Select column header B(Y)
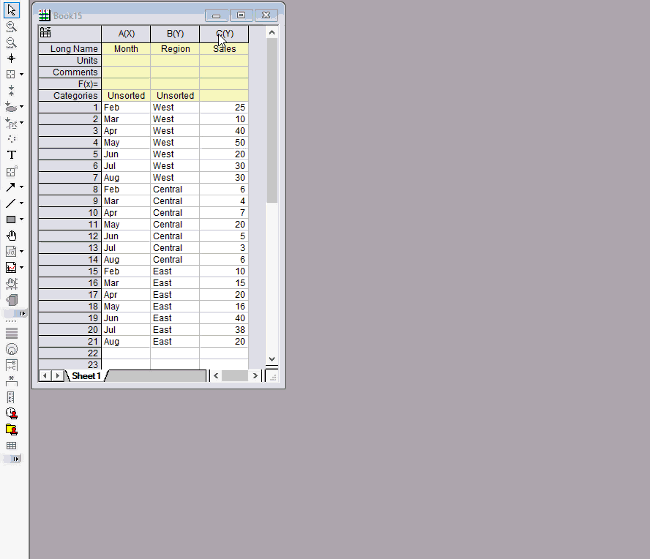650x559 pixels. (175, 34)
